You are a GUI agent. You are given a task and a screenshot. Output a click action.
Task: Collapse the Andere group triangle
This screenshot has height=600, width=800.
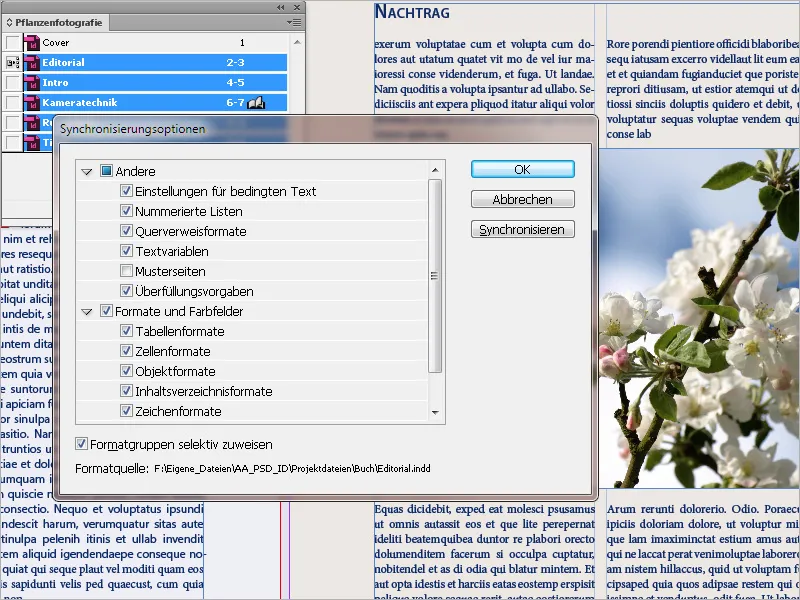(x=87, y=171)
